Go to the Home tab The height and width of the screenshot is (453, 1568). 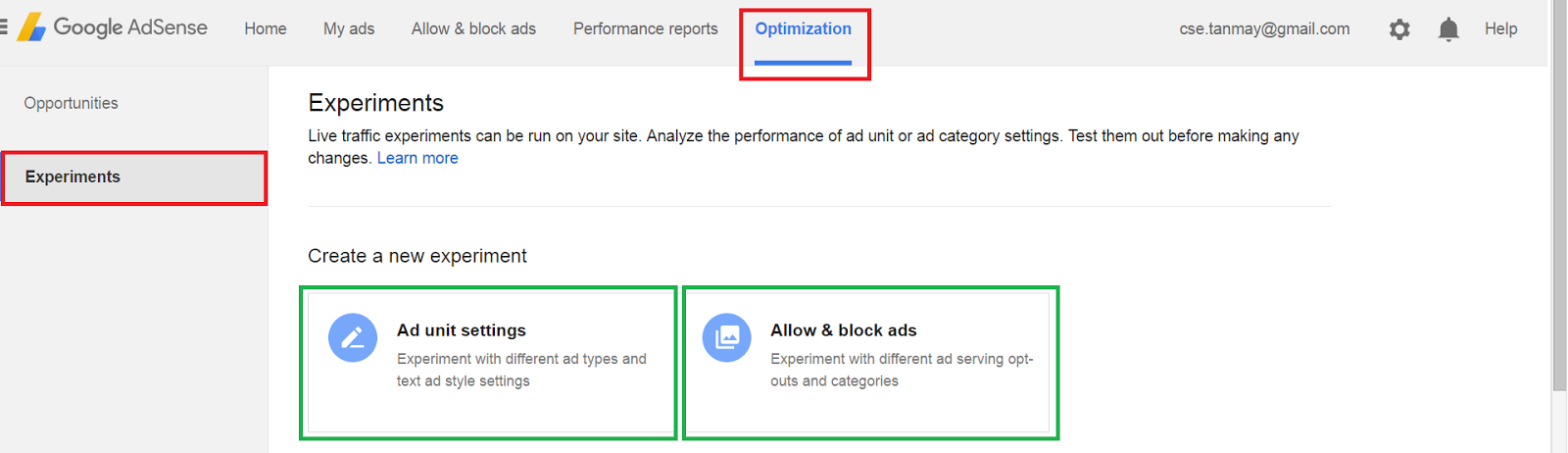(x=266, y=29)
